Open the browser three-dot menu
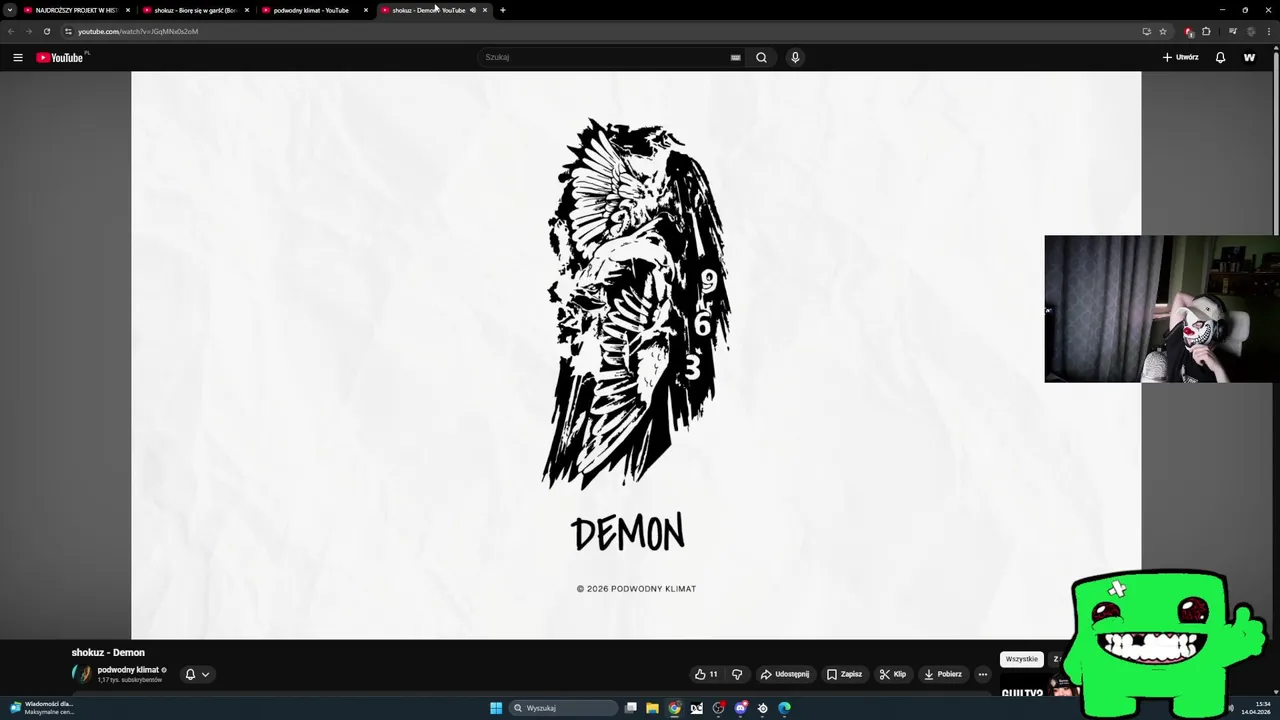This screenshot has height=720, width=1280. point(1269,31)
